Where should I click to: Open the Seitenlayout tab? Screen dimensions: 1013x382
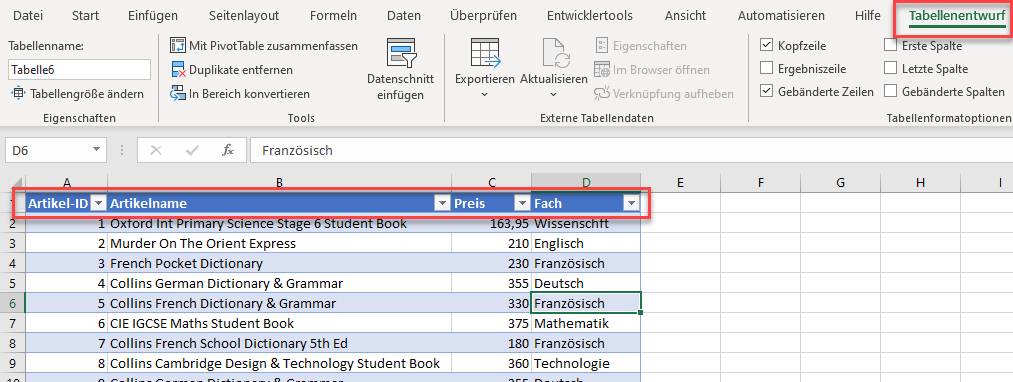pos(244,16)
